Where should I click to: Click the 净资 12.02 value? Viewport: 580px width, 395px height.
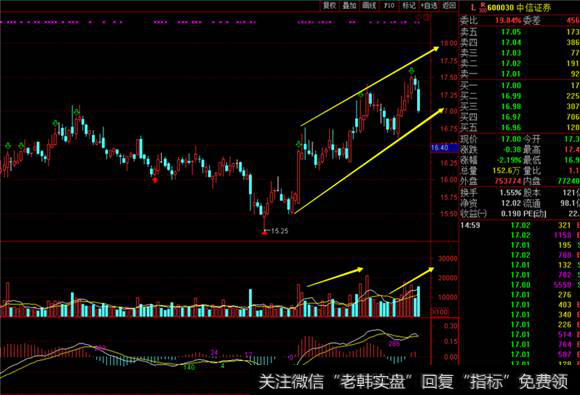pos(511,203)
